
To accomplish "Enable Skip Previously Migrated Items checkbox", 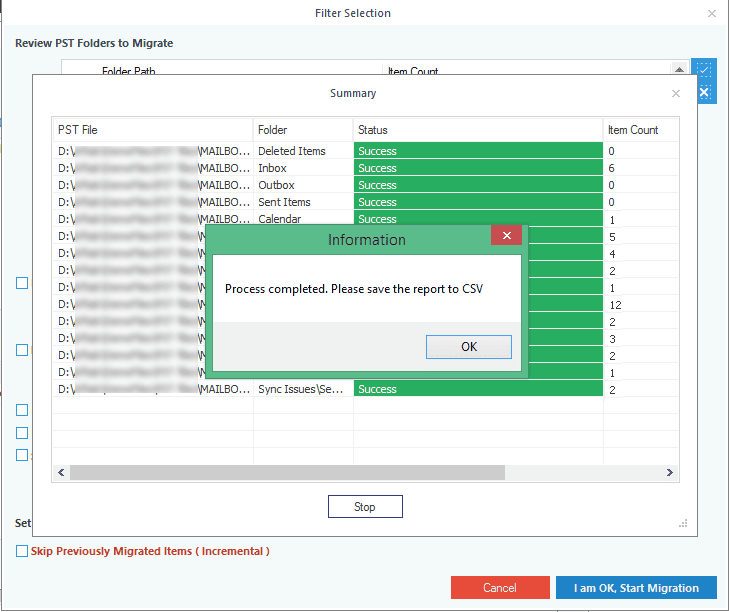I will click(22, 551).
